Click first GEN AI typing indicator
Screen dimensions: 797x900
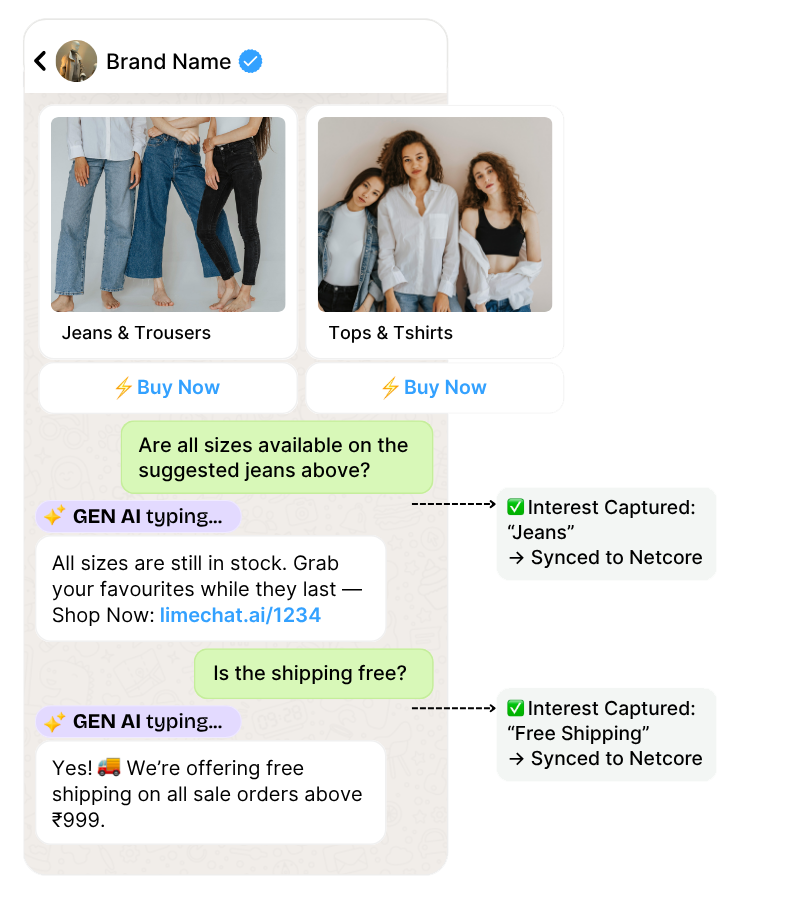tap(138, 517)
